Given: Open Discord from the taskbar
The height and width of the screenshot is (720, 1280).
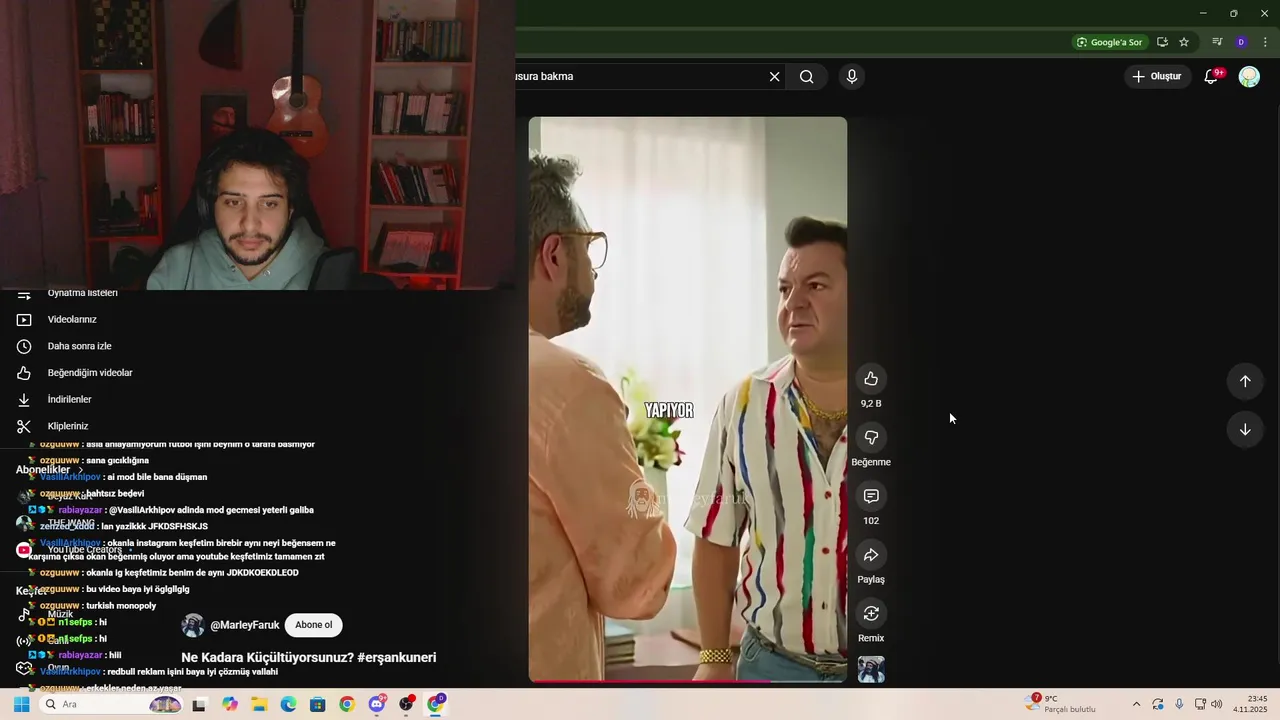Looking at the screenshot, I should (377, 704).
